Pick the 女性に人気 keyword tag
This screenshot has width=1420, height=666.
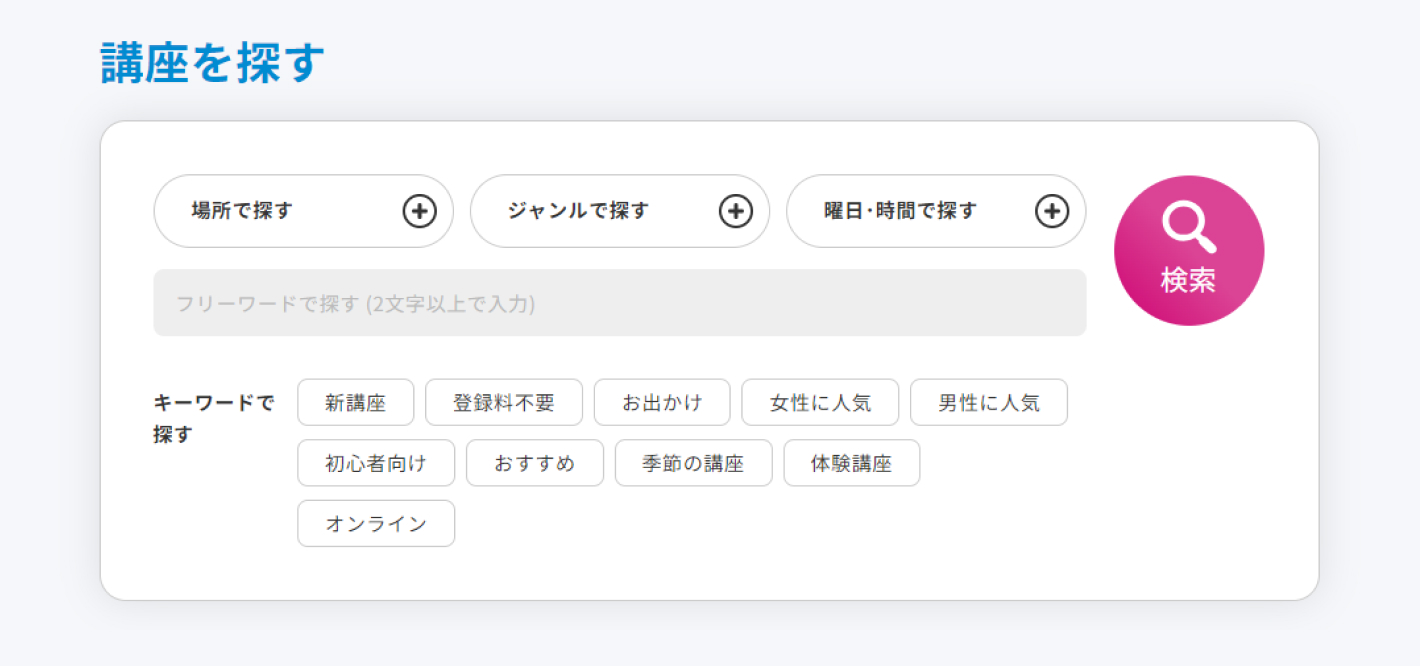820,403
